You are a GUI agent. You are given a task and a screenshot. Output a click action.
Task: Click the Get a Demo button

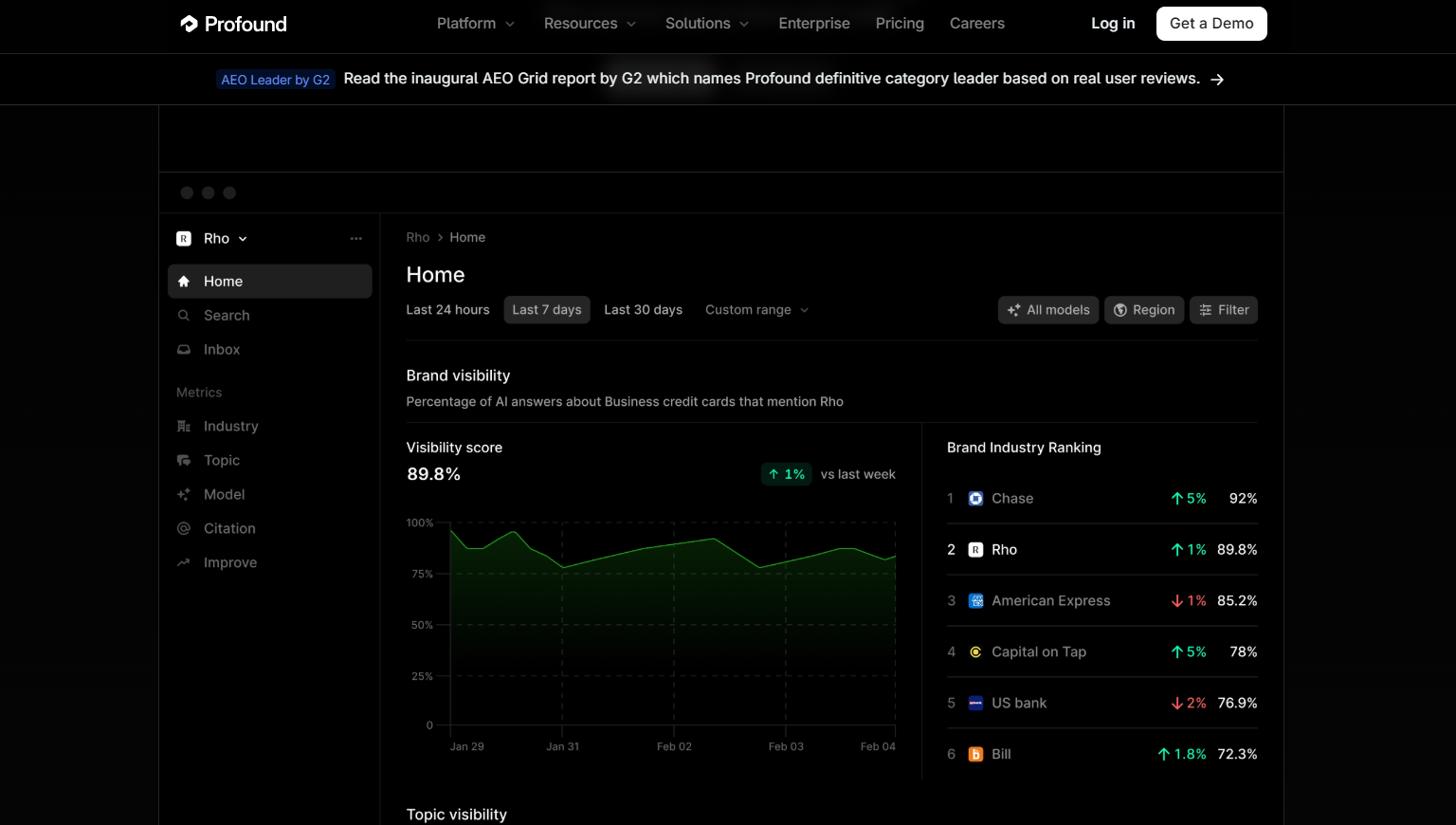pos(1211,23)
